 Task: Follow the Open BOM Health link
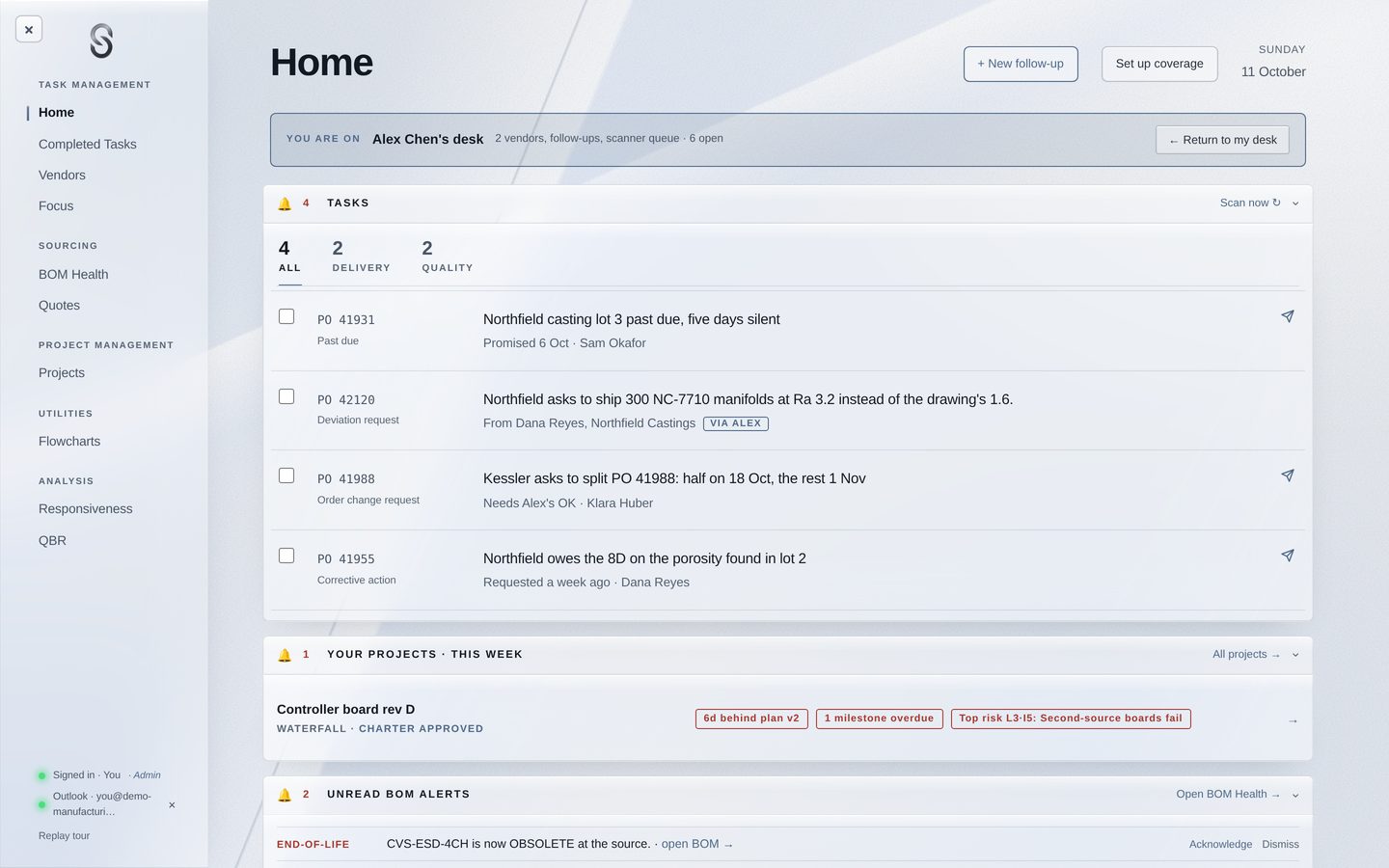(1228, 794)
